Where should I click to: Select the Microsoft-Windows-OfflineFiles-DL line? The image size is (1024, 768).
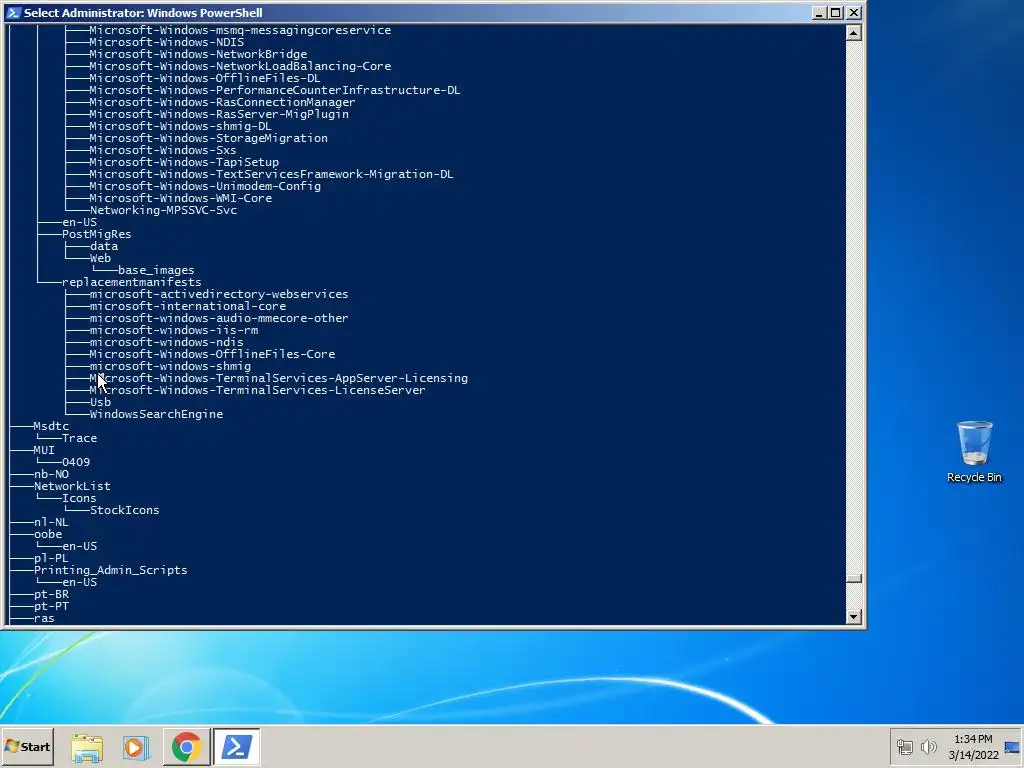pyautogui.click(x=204, y=78)
